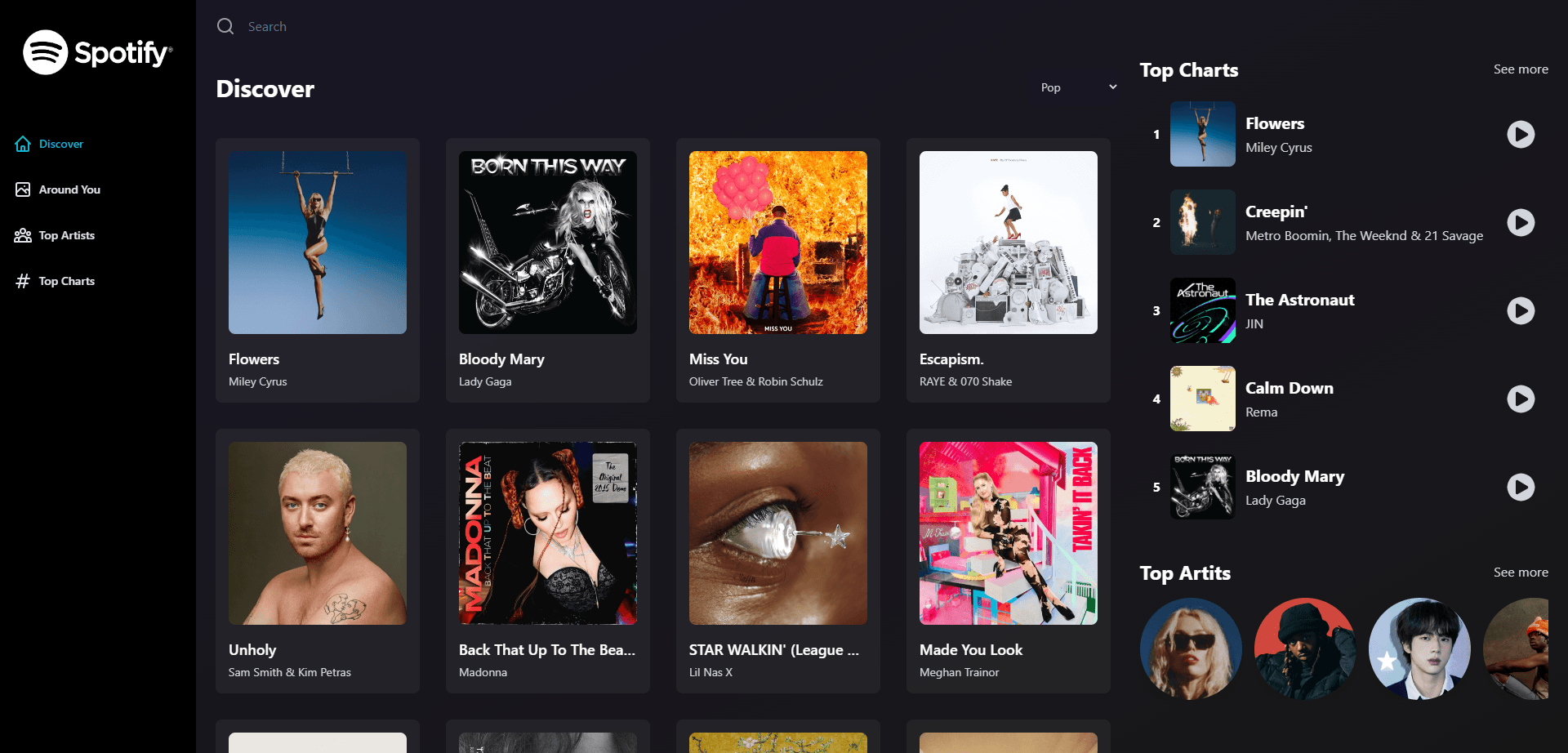The height and width of the screenshot is (753, 1568).
Task: Click Meghan Trainor artist text
Action: point(960,672)
